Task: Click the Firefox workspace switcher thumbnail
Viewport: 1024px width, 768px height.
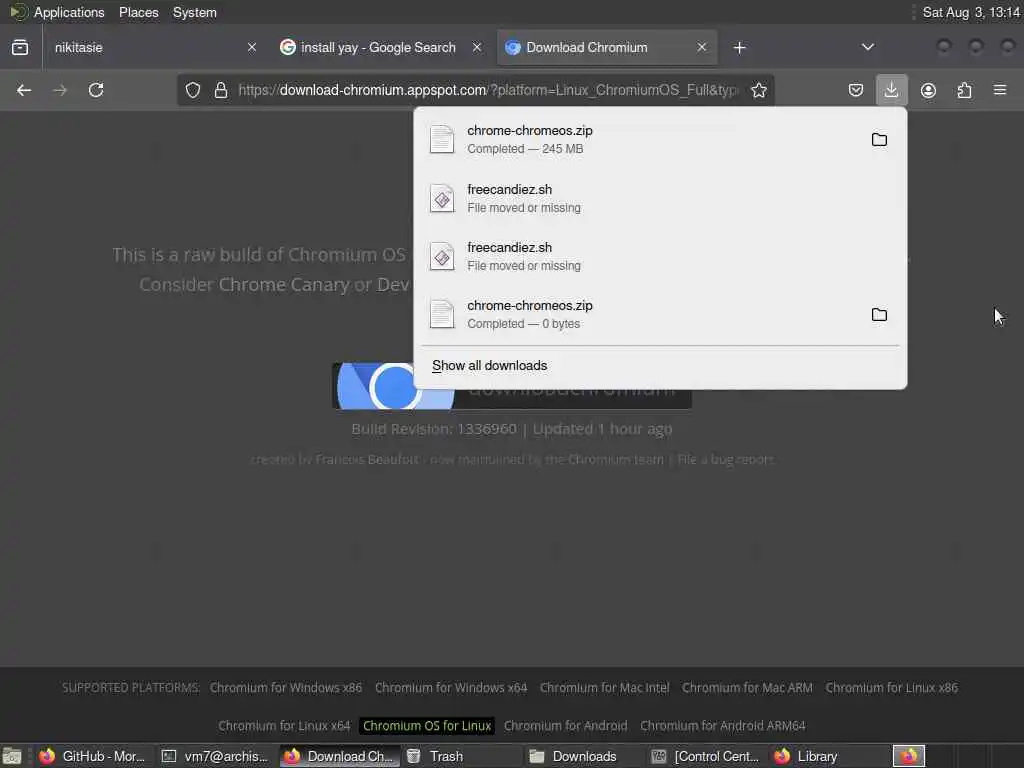Action: [x=908, y=756]
